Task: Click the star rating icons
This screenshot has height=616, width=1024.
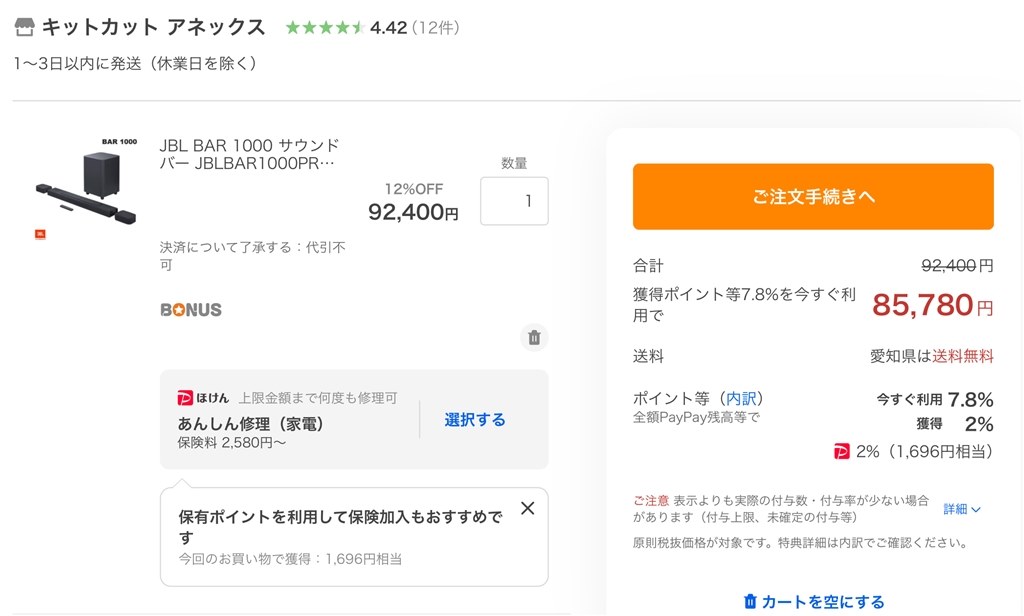Action: 325,27
